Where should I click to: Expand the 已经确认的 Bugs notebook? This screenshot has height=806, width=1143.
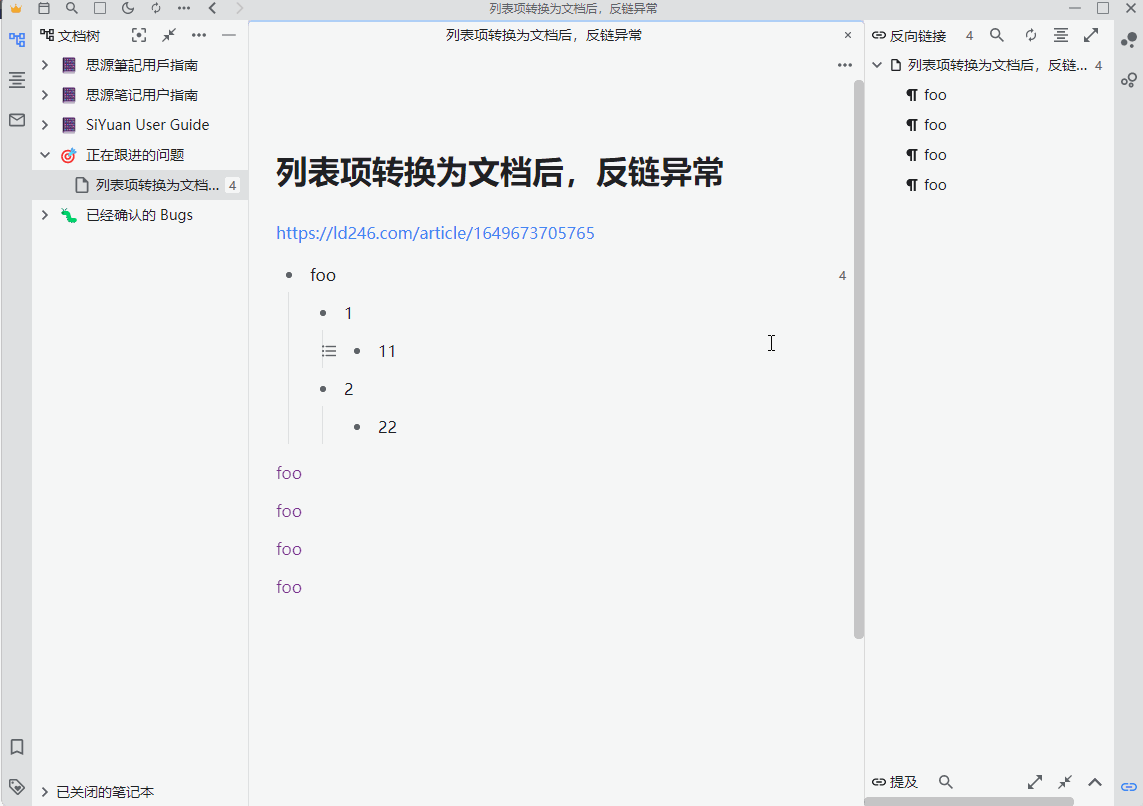point(43,214)
